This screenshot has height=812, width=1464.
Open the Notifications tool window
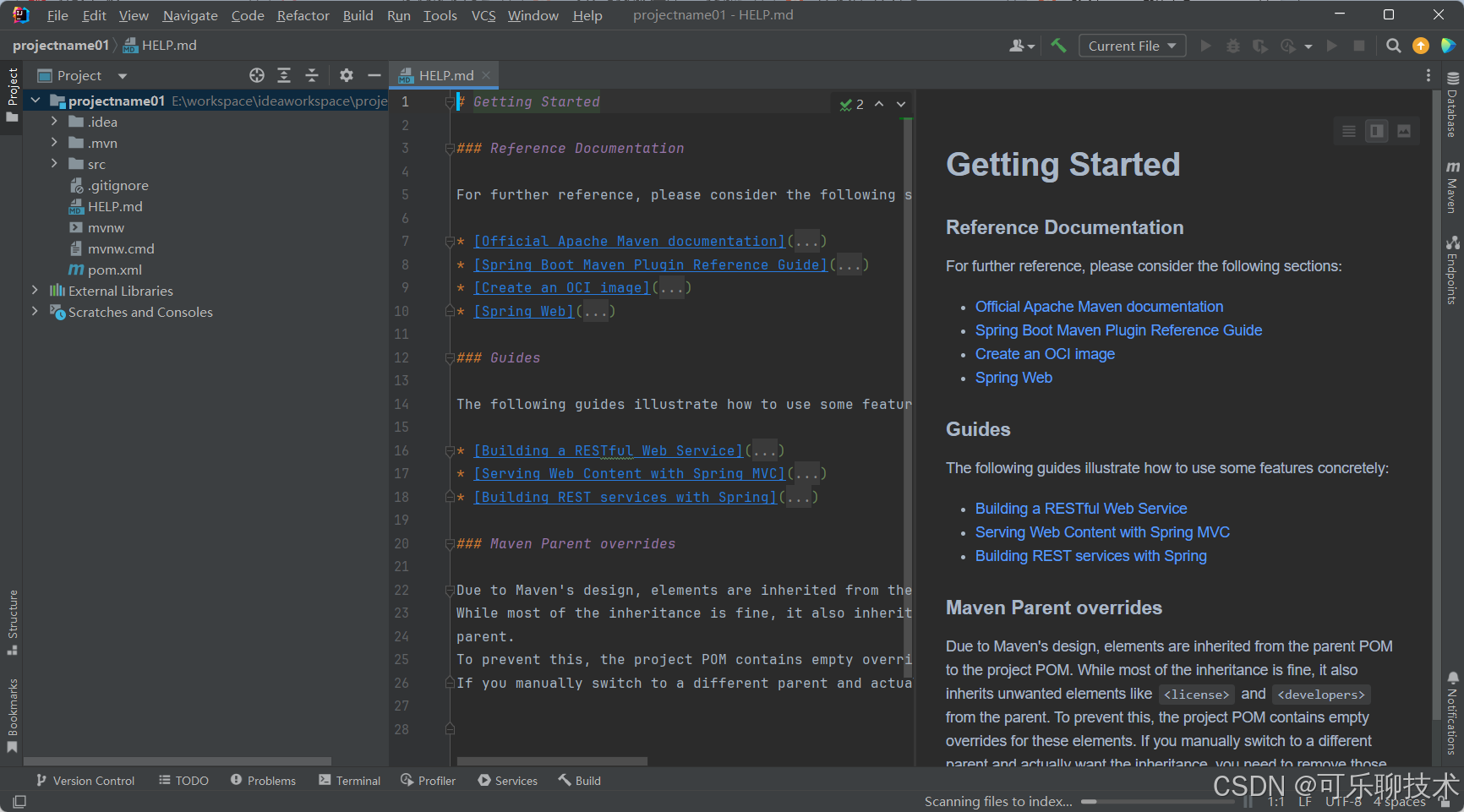[x=1452, y=713]
